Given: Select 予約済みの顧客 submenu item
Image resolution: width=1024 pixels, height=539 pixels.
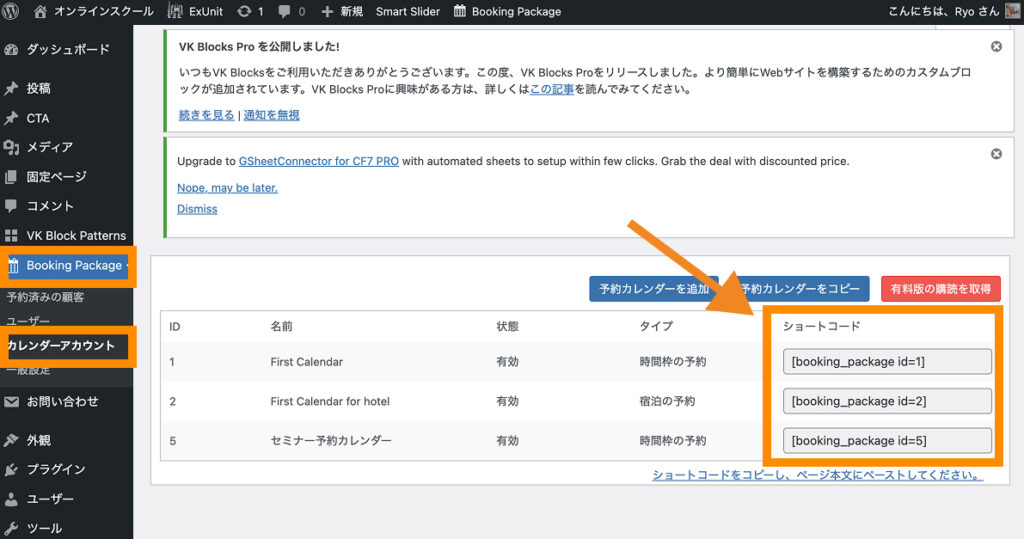Looking at the screenshot, I should click(x=45, y=297).
